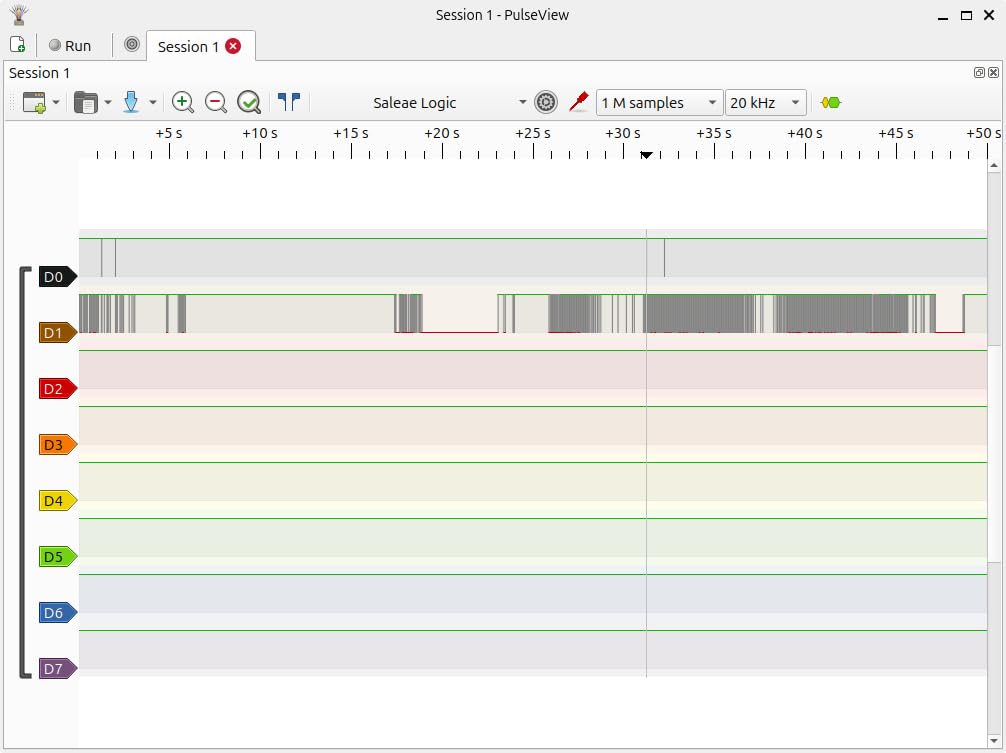Open a capture file with the Open icon

85,103
